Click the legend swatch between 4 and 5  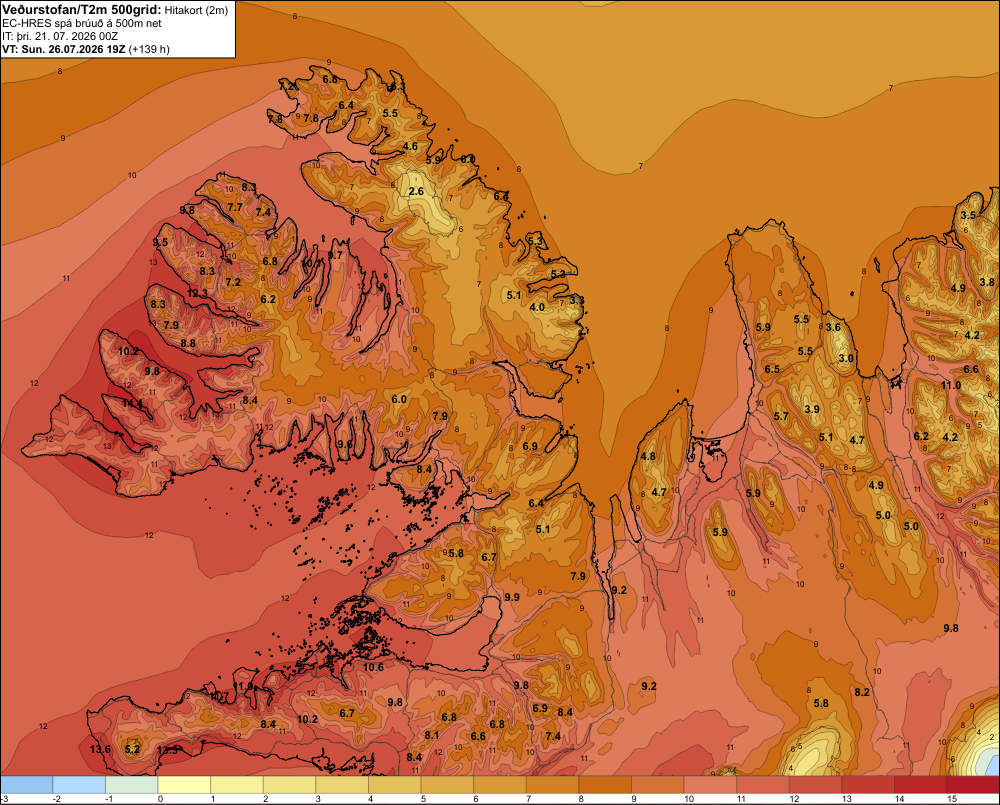(395, 784)
